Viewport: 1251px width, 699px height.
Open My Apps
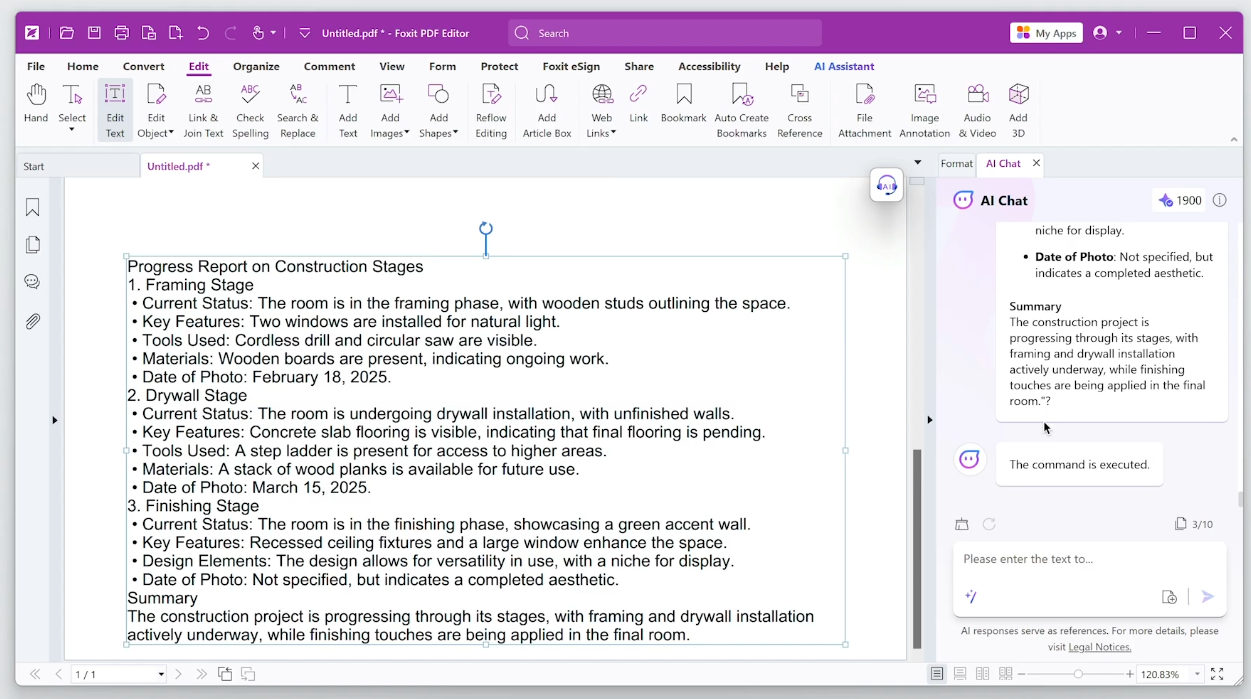click(x=1046, y=33)
